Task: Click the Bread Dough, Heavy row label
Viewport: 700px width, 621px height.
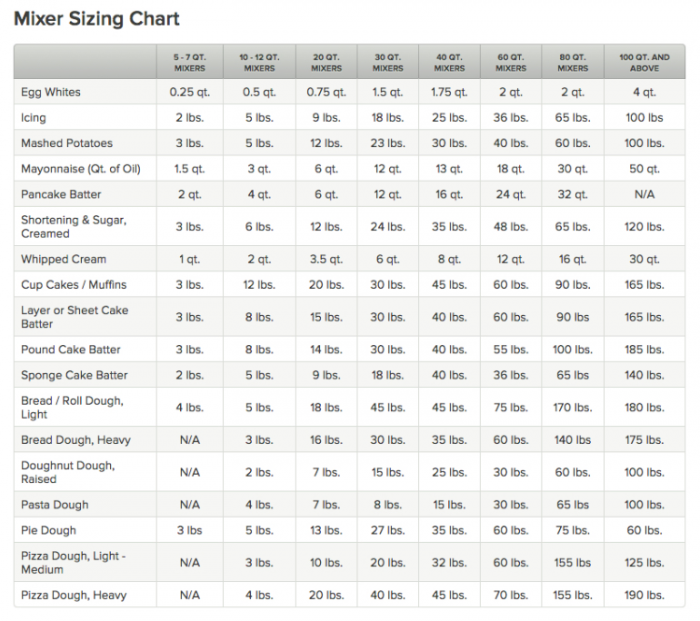Action: [x=76, y=440]
